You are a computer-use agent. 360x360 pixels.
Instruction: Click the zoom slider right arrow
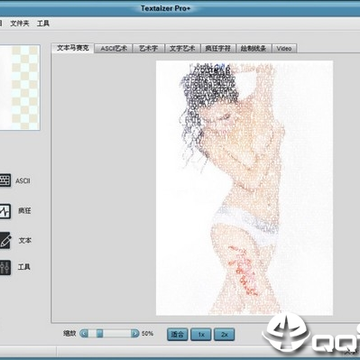coord(135,333)
